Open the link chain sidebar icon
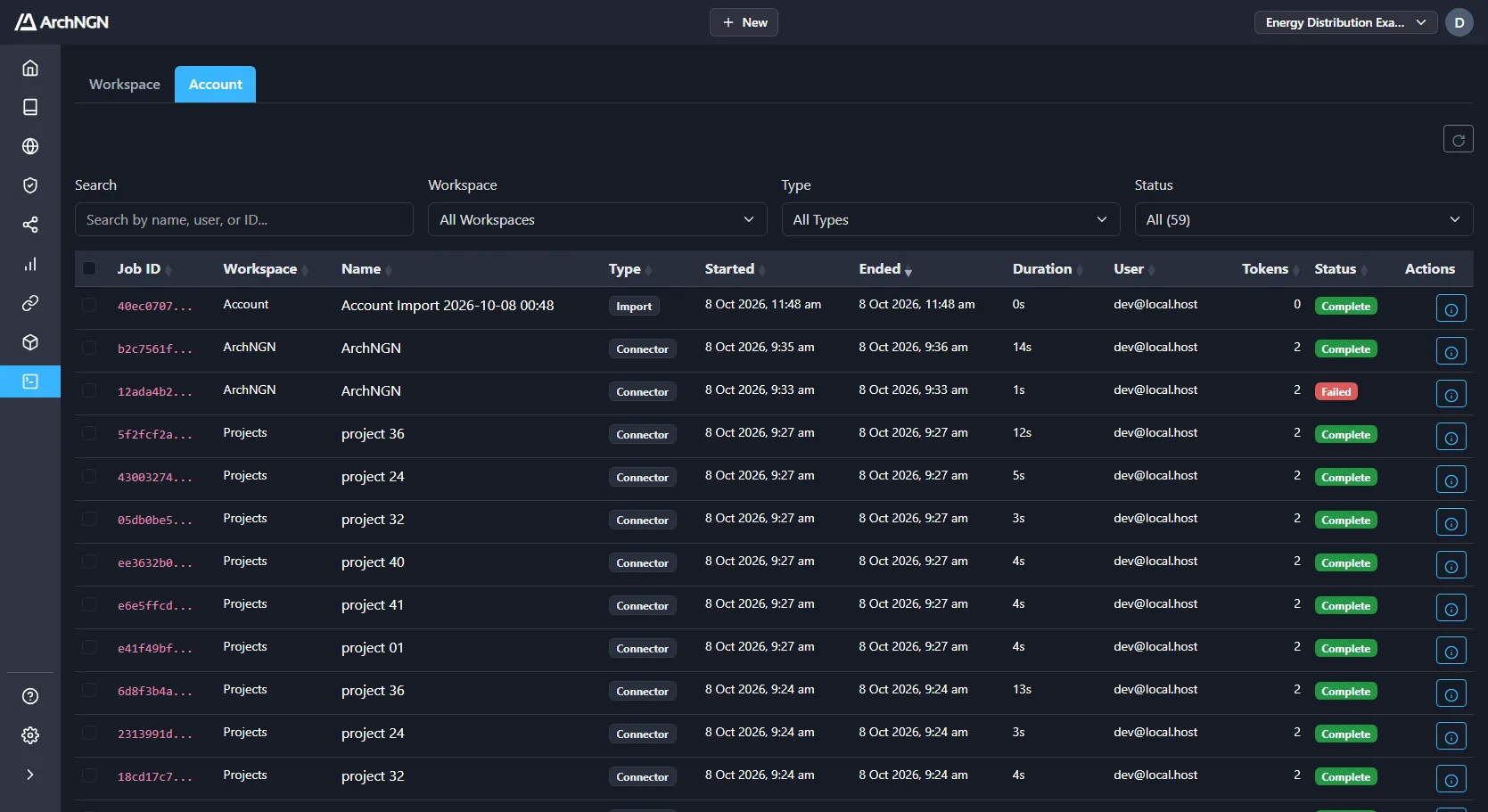This screenshot has height=812, width=1488. pyautogui.click(x=30, y=303)
